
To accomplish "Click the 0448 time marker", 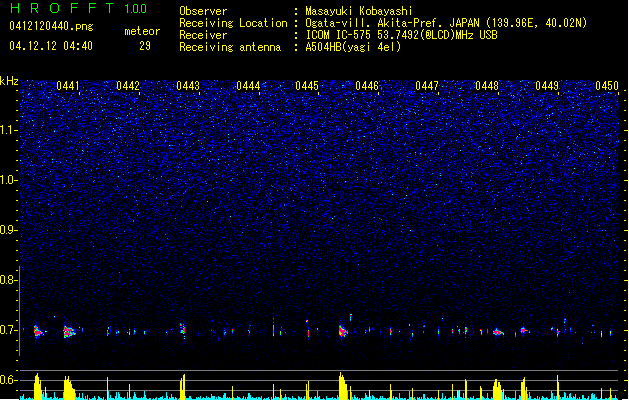I will (x=487, y=86).
